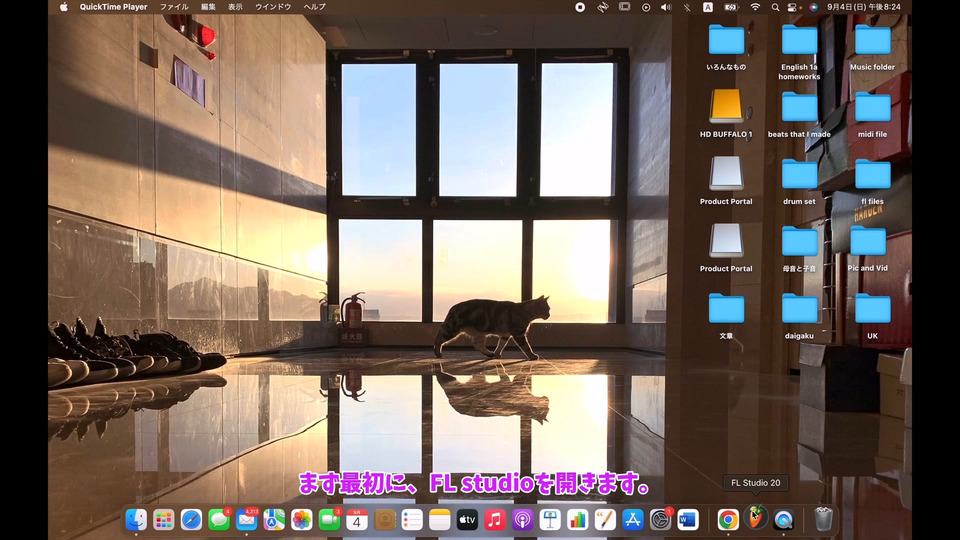Open Podcasts from the dock
Screen dimensions: 960x540
(x=522, y=520)
